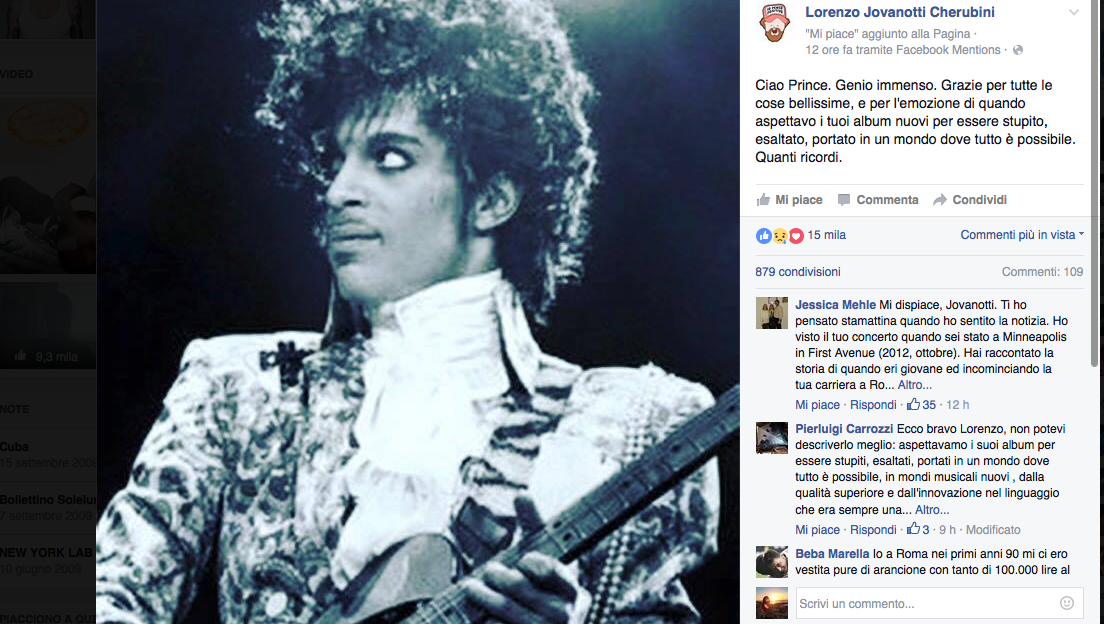The image size is (1104, 624).
Task: Click the reaction emoji icons beside 15 mila
Action: point(779,236)
